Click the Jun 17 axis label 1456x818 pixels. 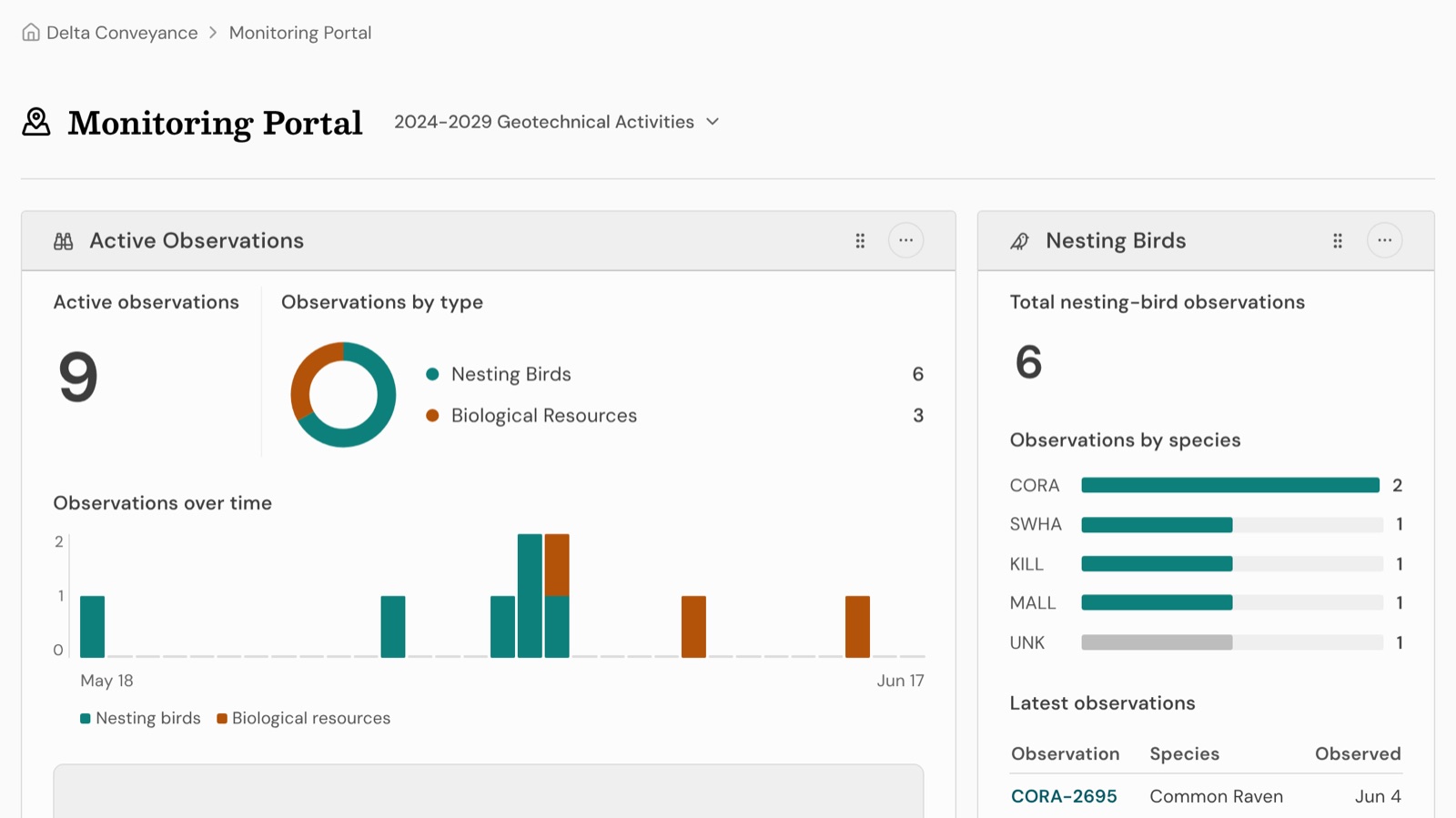pyautogui.click(x=900, y=681)
